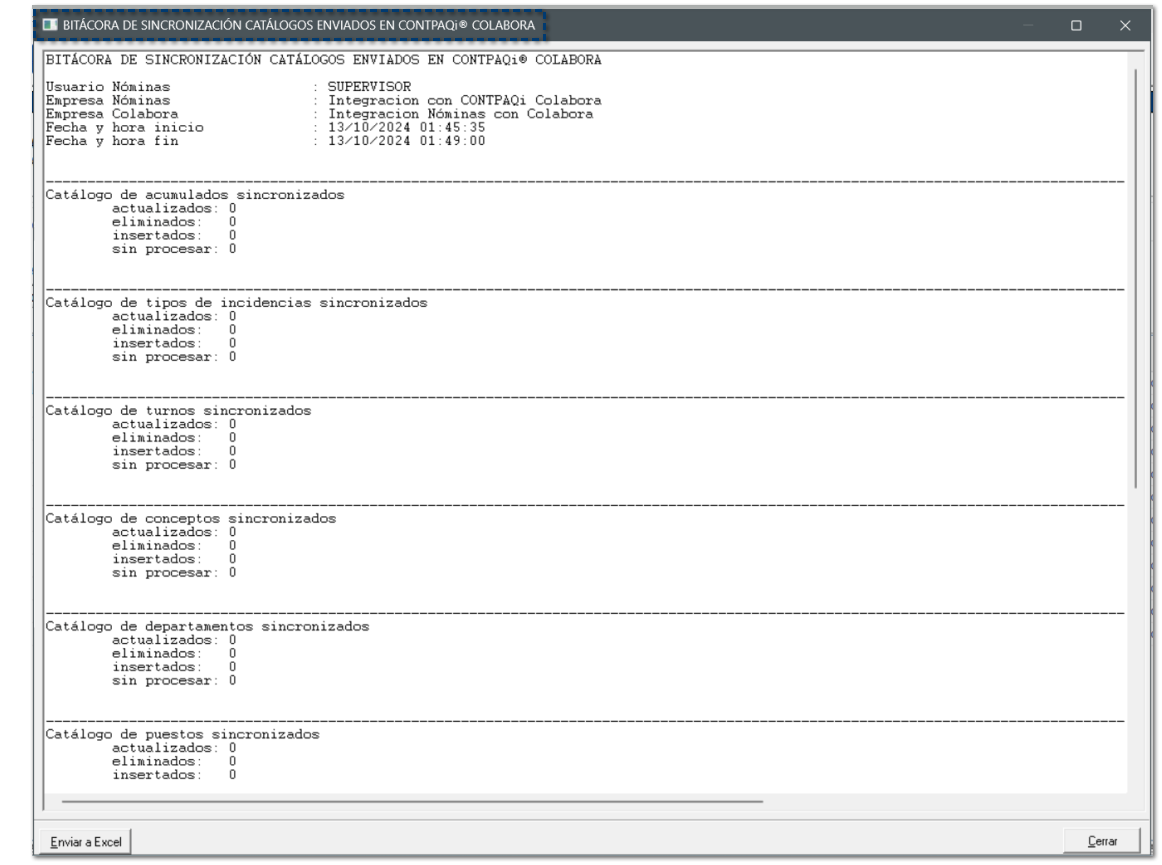Viewport: 1162px width, 865px height.
Task: Click 'Catálogo de turnos sincronizados' heading
Action: coord(178,411)
